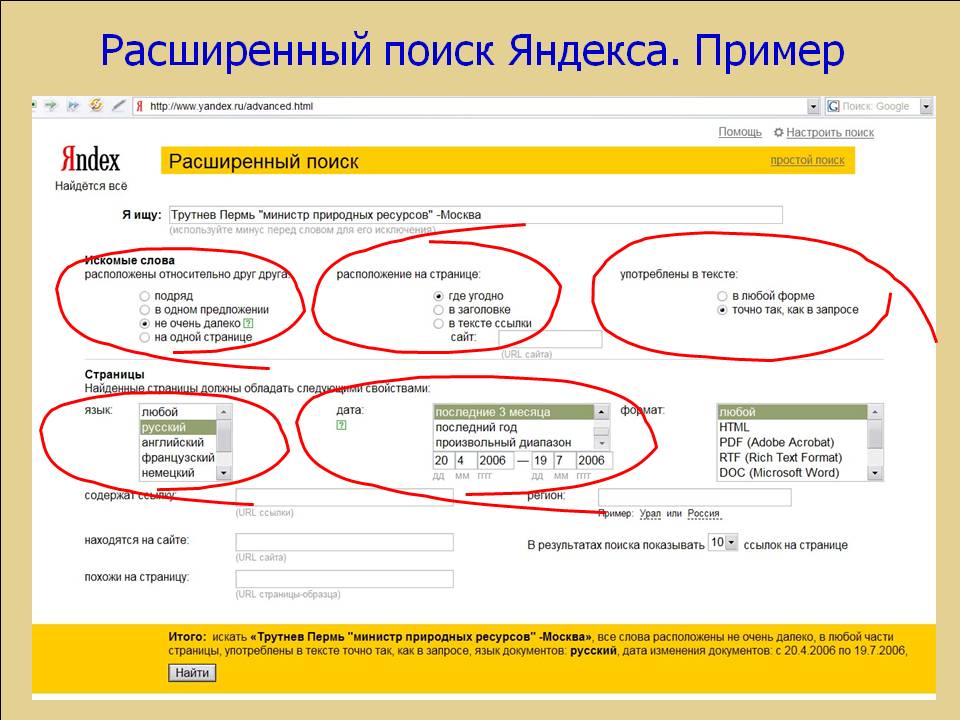This screenshot has width=960, height=720.
Task: Click the browser reload icon
Action: (x=96, y=105)
